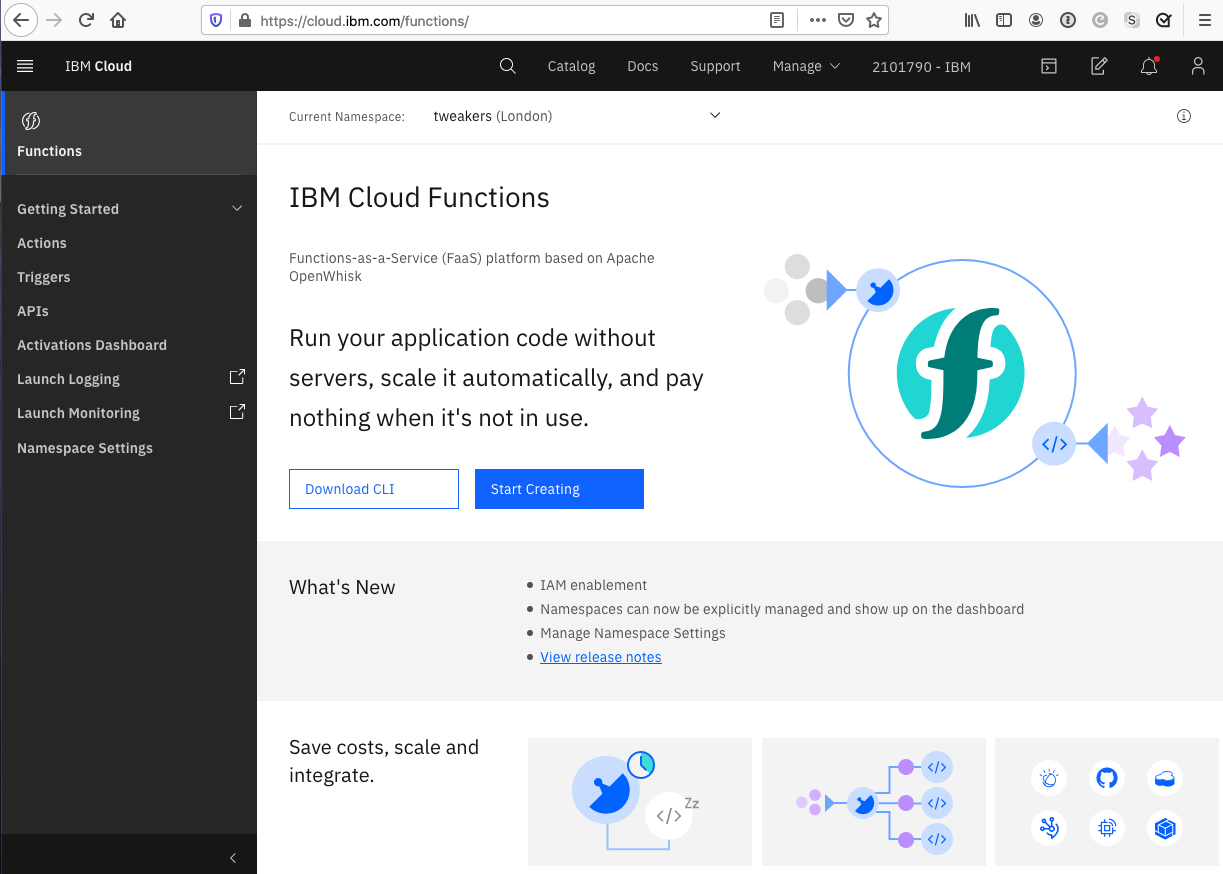Toggle reader view icon in address bar

coord(777,20)
